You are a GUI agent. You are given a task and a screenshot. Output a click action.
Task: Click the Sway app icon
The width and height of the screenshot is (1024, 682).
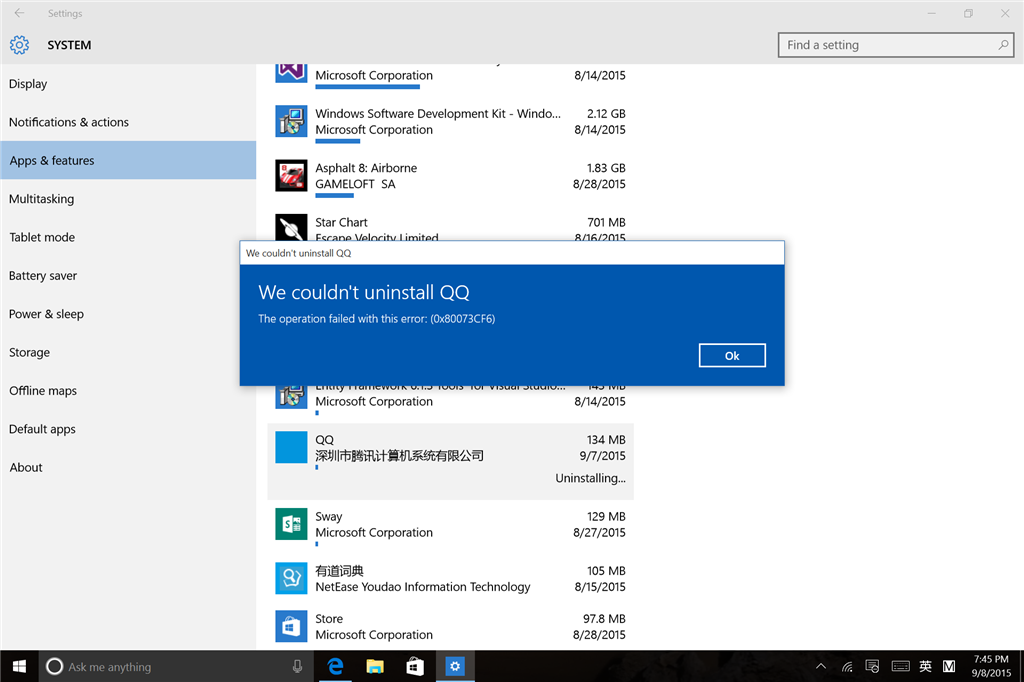tap(291, 524)
